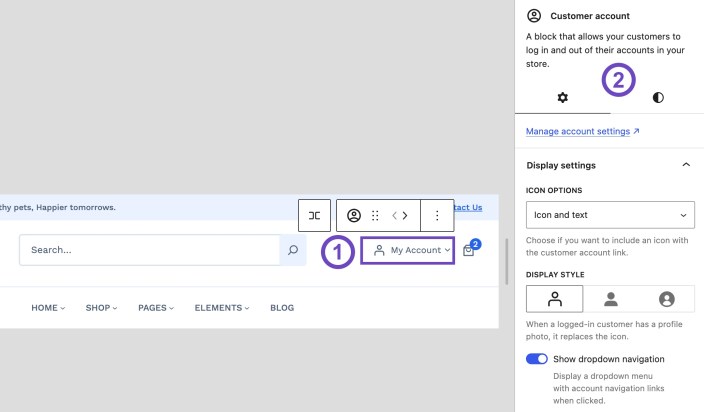
Task: Open the shopping cart icon
Action: pos(469,250)
